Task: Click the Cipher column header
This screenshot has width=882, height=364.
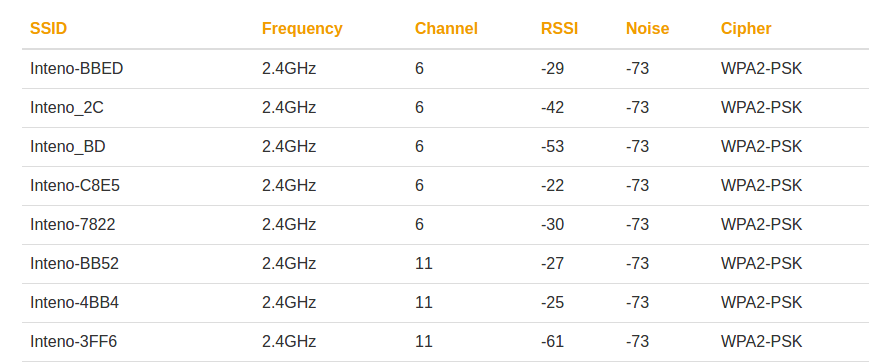Action: coord(746,29)
